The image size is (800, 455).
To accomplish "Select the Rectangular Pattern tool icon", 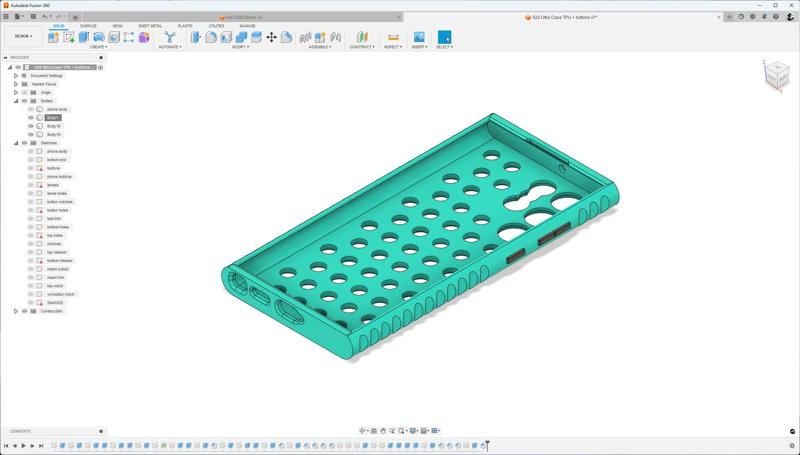I will (129, 37).
